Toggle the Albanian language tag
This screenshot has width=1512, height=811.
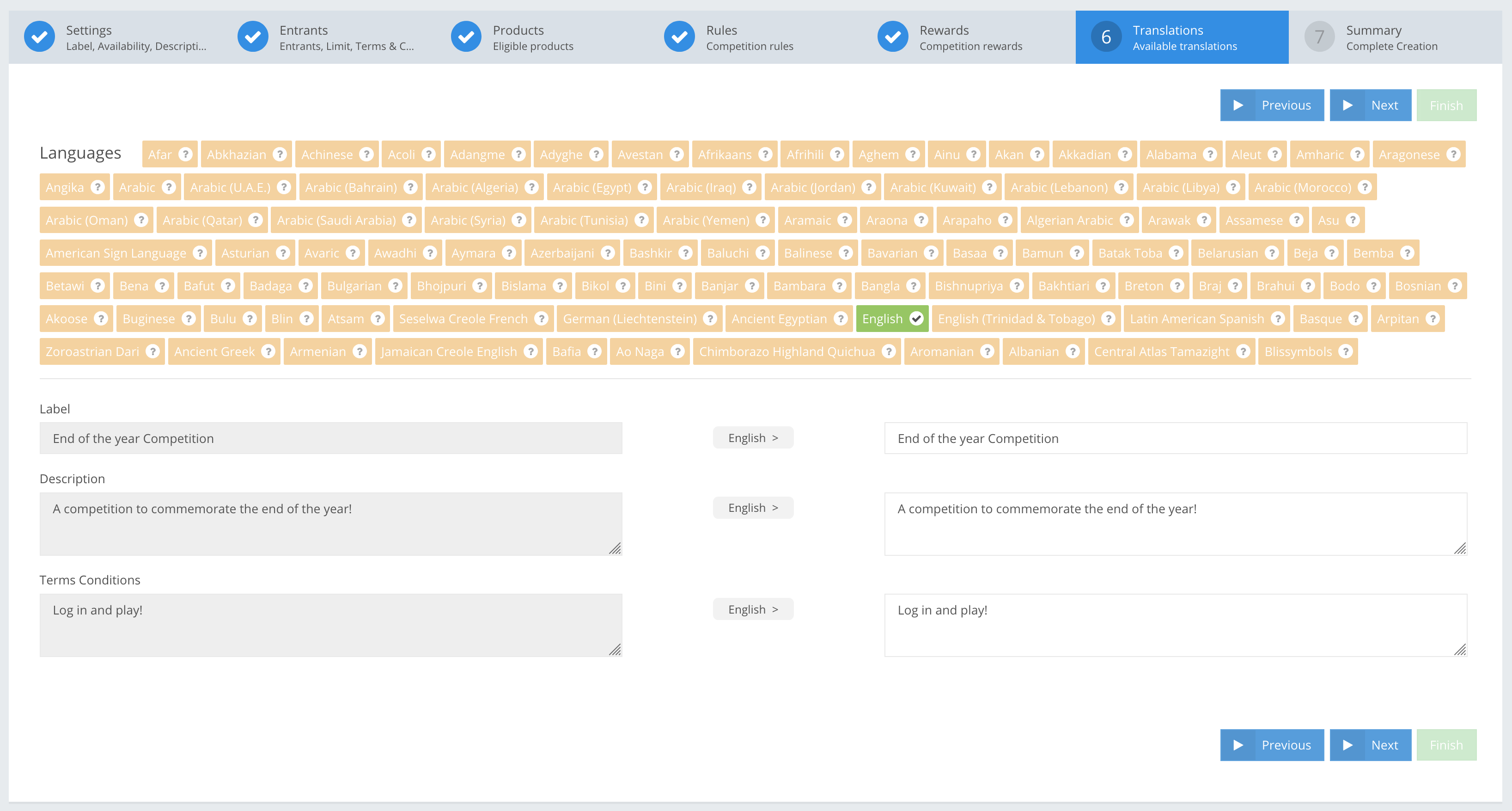click(1034, 352)
